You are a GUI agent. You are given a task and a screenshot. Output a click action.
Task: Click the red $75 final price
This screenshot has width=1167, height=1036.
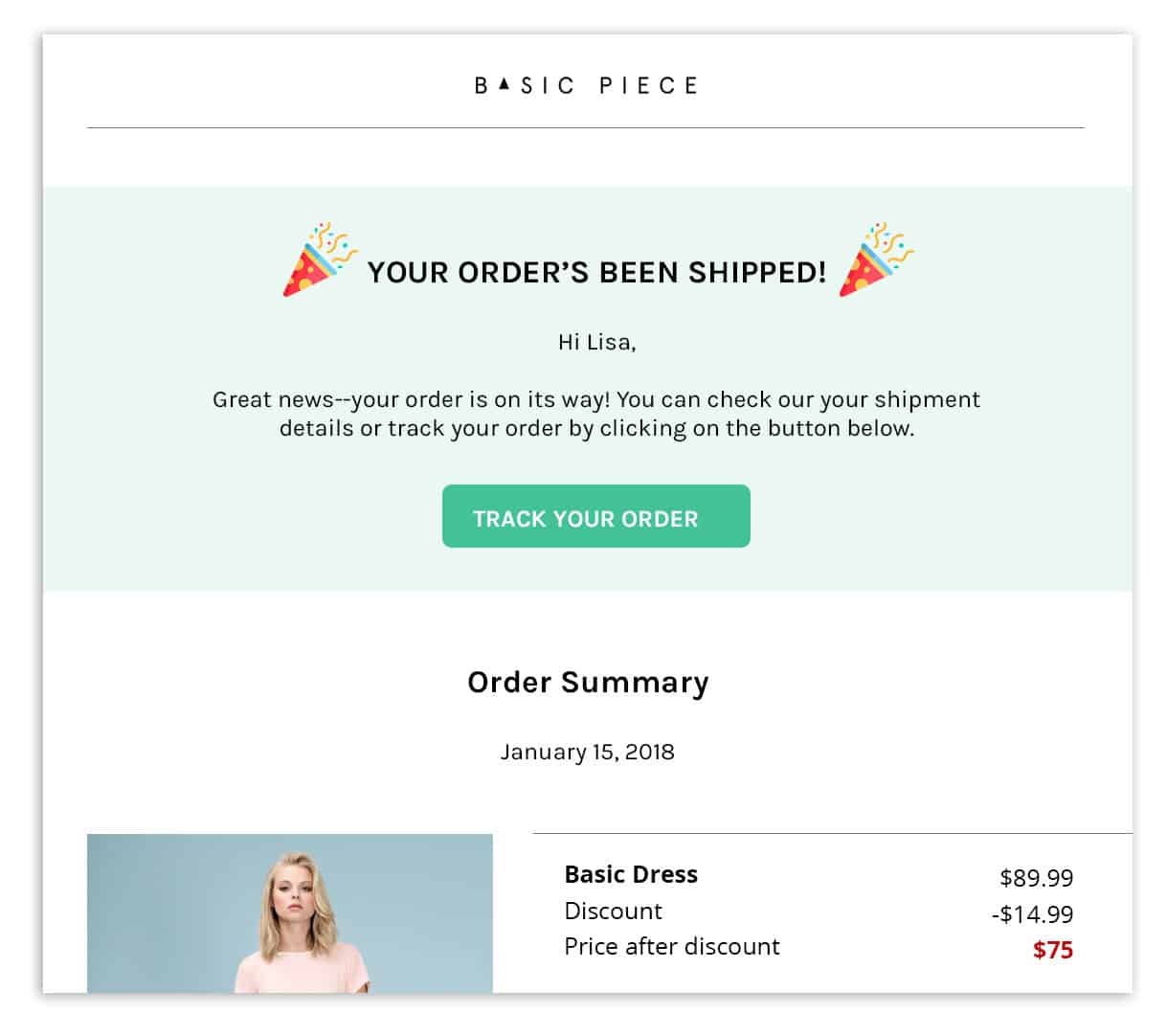click(x=1053, y=950)
